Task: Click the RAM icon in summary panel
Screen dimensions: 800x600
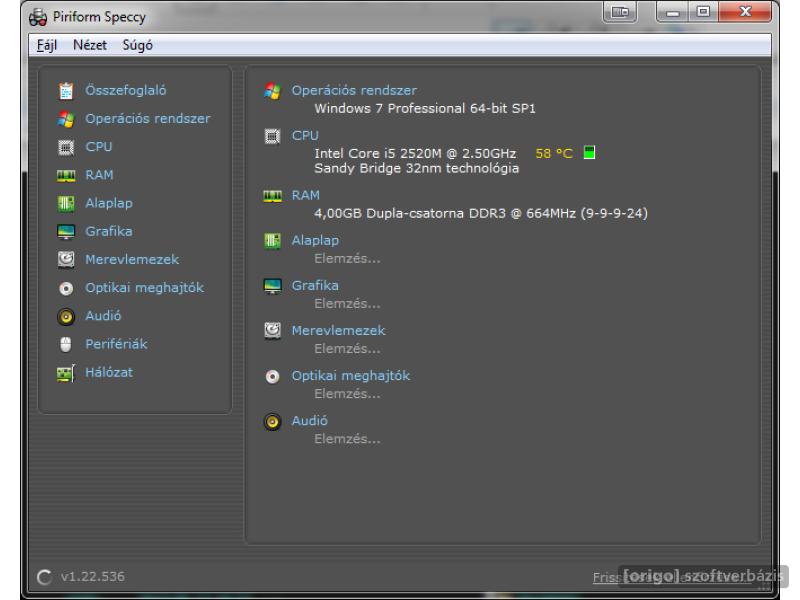Action: point(272,196)
